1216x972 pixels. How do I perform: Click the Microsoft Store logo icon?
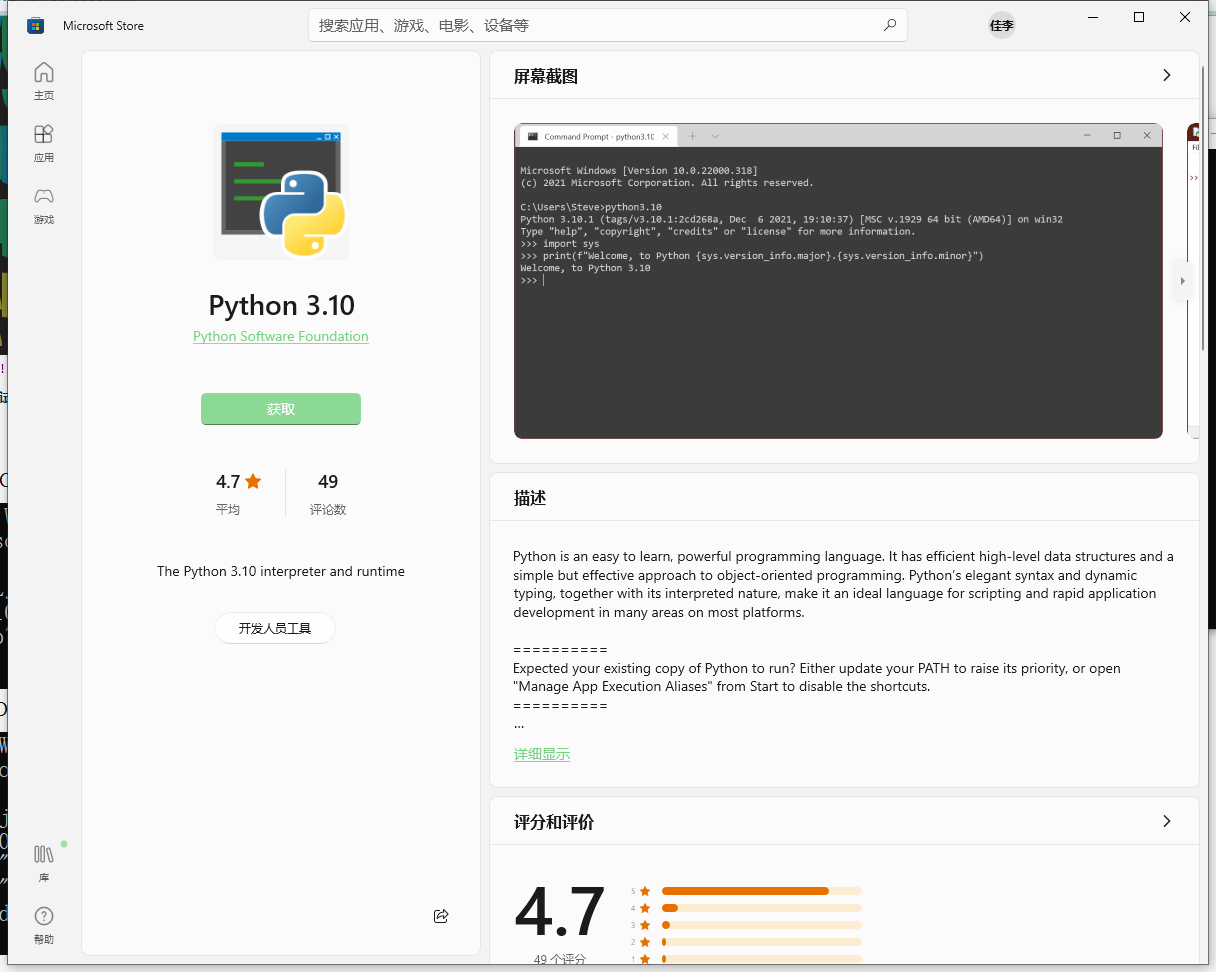coord(35,25)
